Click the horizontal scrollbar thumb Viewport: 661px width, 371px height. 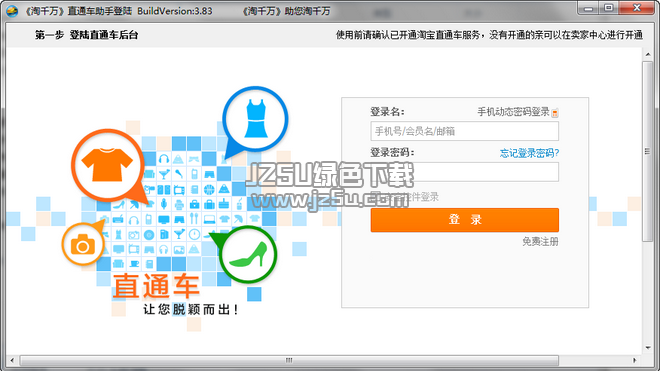coord(289,360)
